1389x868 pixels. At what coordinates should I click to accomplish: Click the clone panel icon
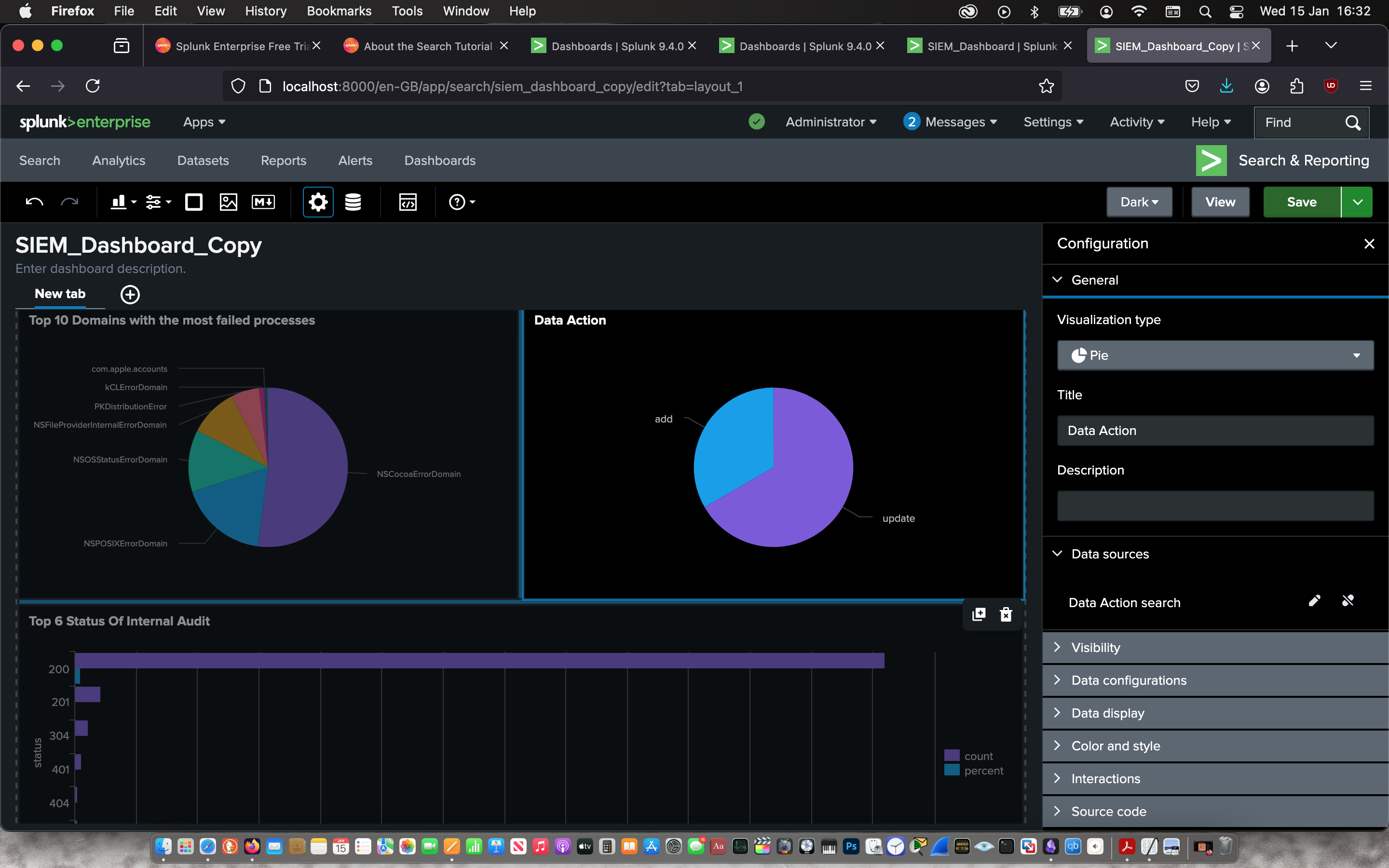click(979, 615)
